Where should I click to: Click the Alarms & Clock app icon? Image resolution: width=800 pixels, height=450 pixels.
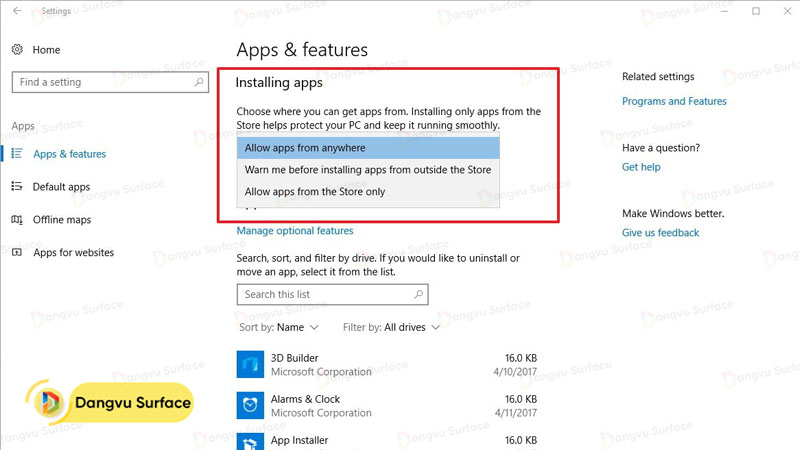tap(249, 405)
